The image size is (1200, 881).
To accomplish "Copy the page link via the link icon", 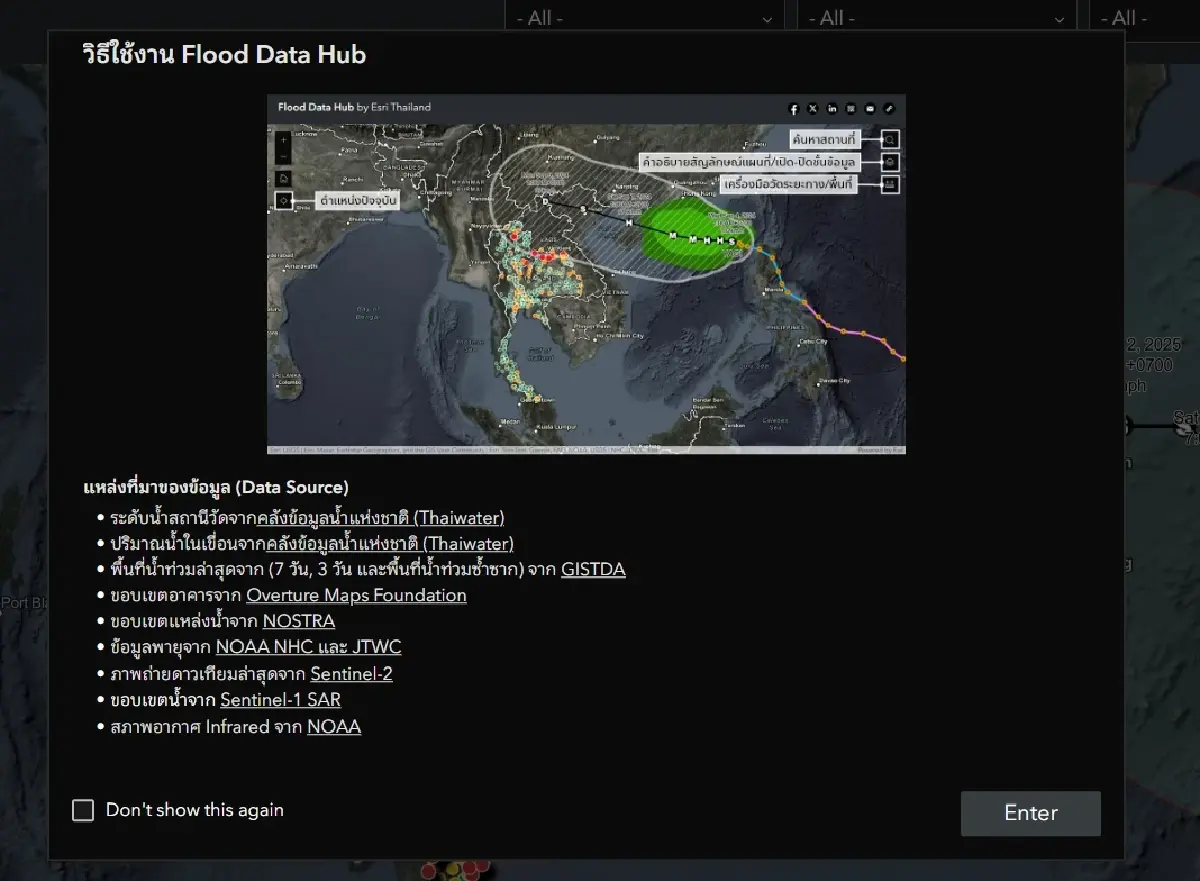I will 889,109.
